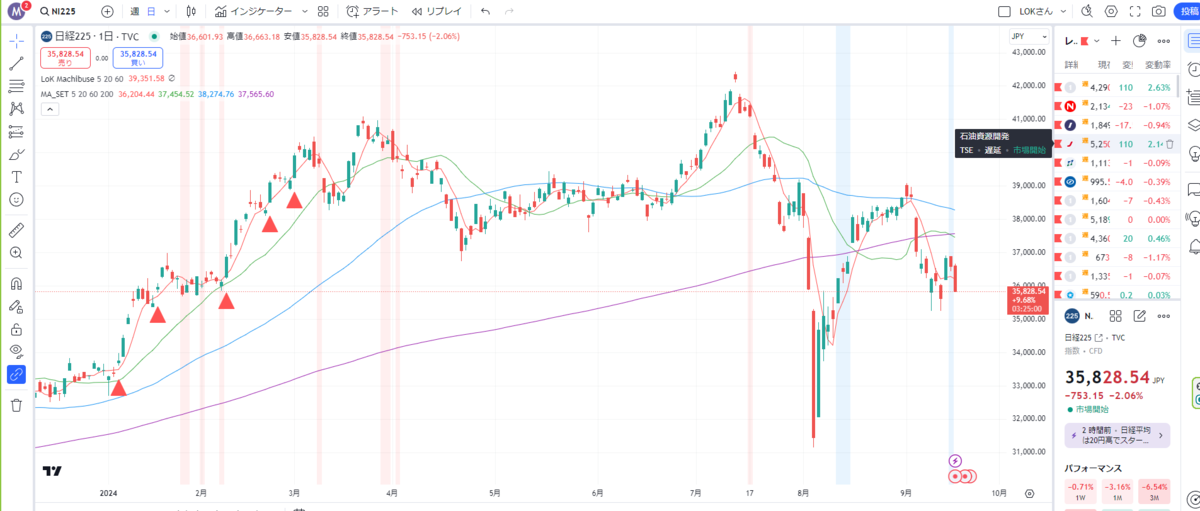Take a chart snapshot with camera
This screenshot has width=1200, height=511.
click(1158, 11)
